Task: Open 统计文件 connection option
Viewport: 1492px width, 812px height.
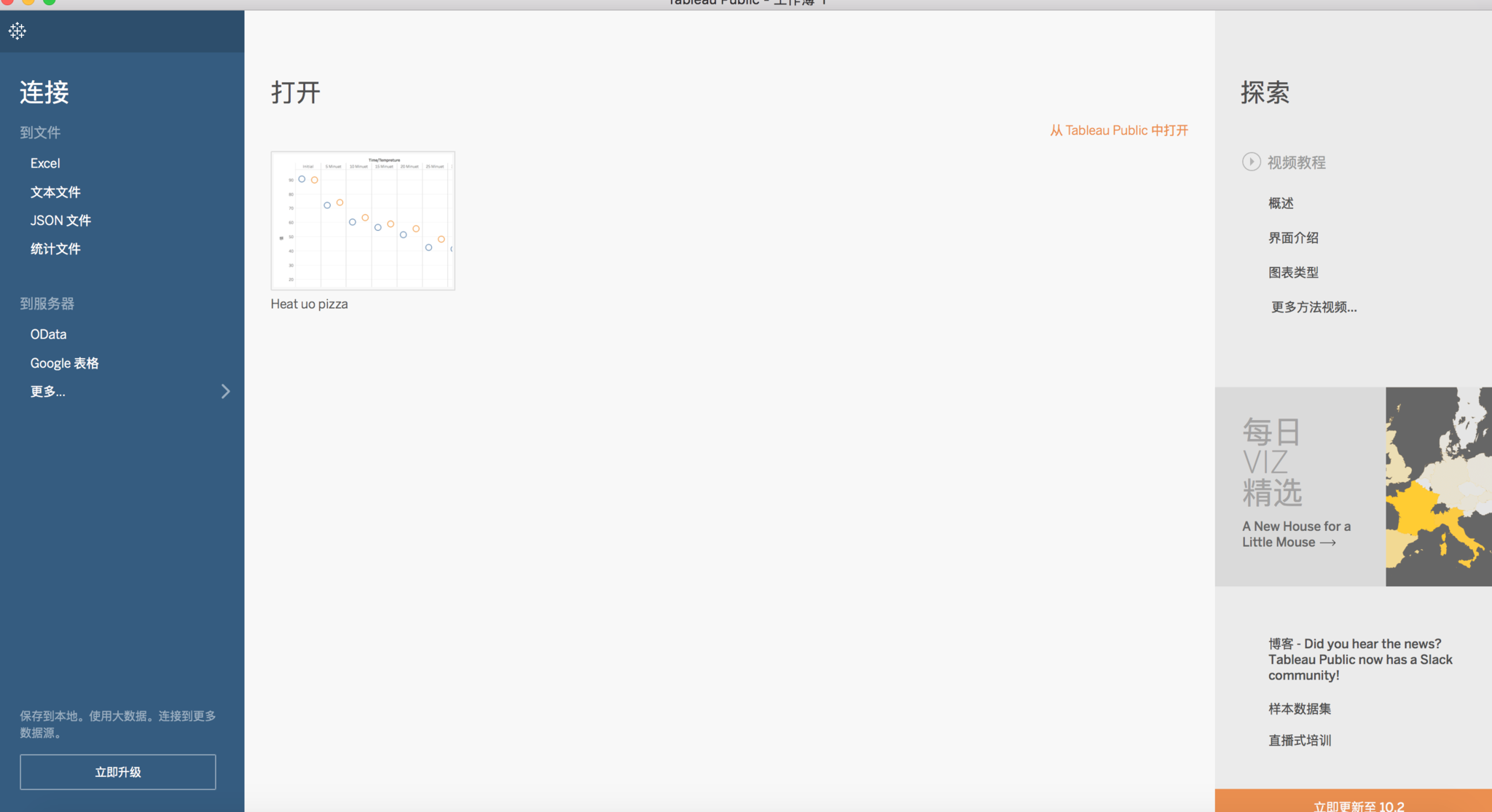Action: [x=55, y=249]
